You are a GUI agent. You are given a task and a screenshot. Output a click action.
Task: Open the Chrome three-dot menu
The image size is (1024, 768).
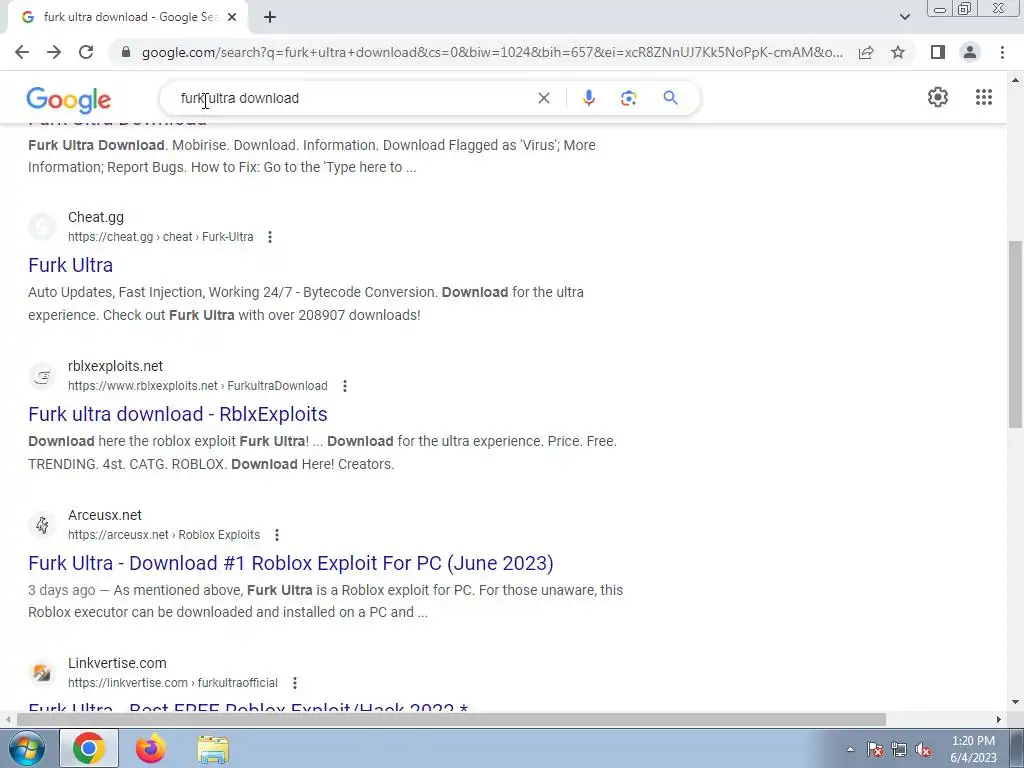tap(1002, 52)
